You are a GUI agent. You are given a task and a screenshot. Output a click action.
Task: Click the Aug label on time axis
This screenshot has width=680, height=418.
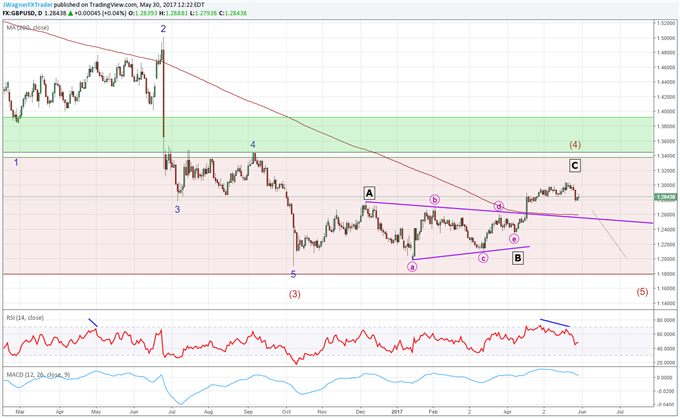[x=209, y=411]
